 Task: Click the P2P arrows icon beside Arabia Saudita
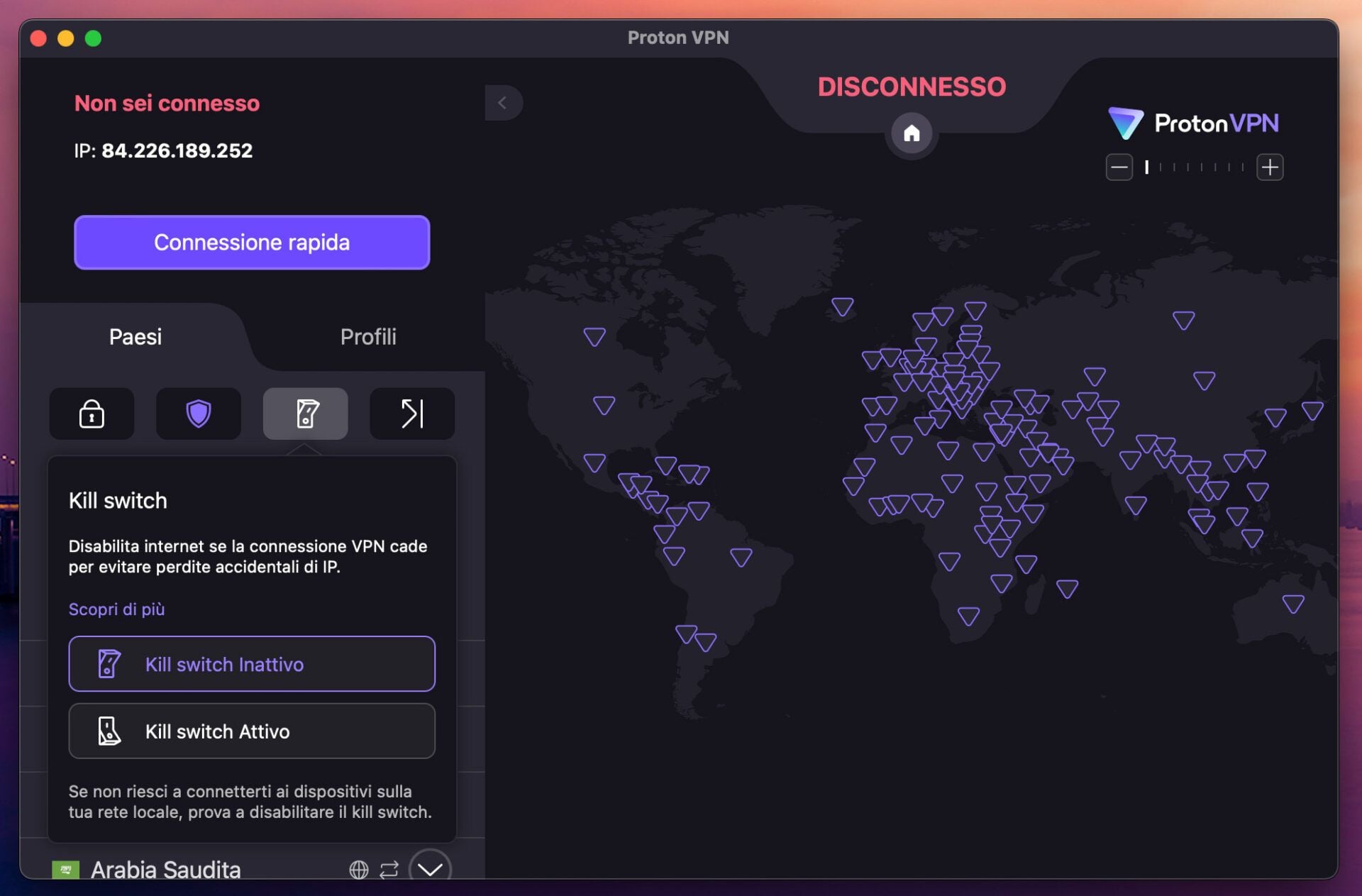(389, 870)
